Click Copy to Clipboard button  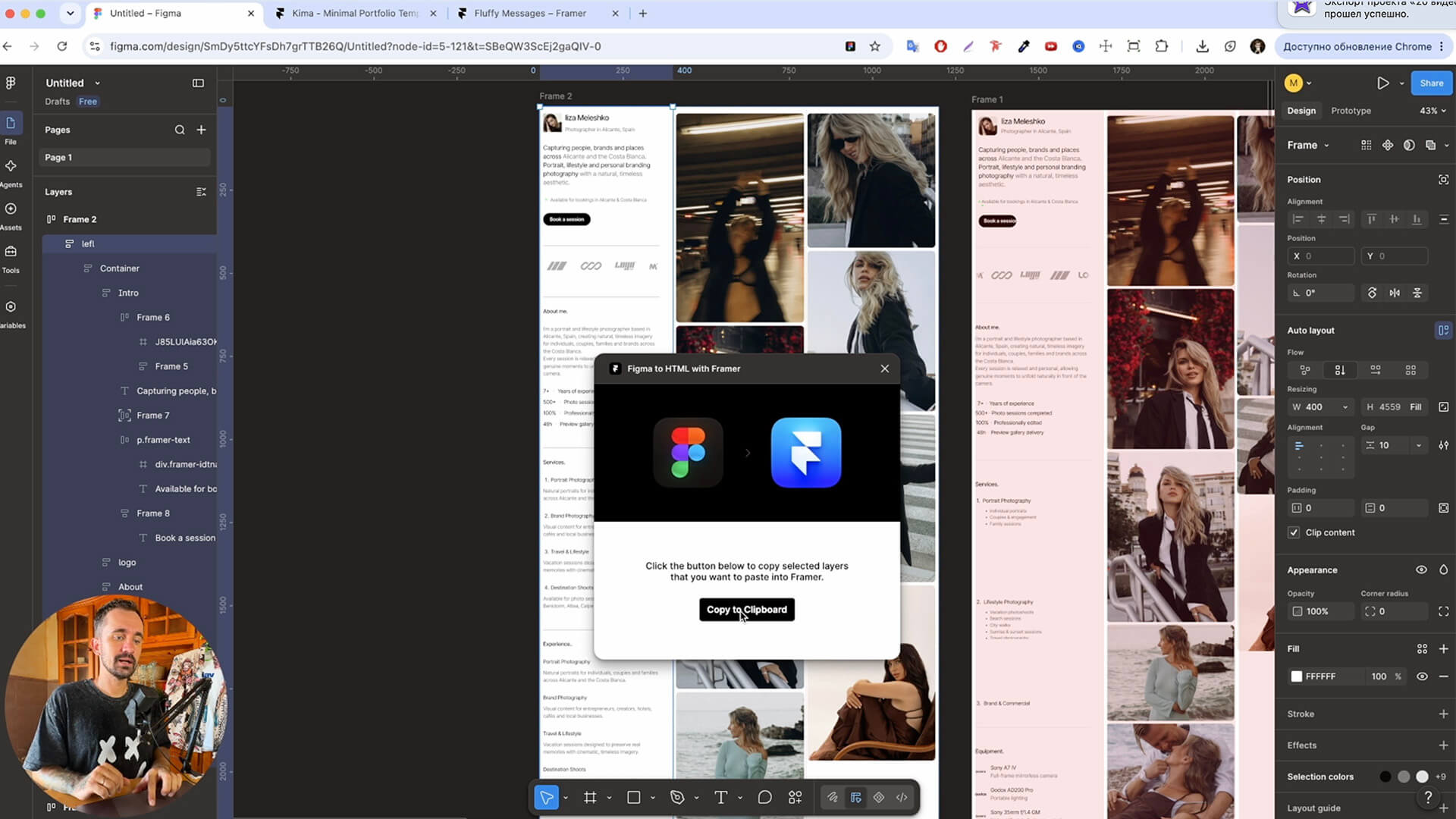[746, 609]
